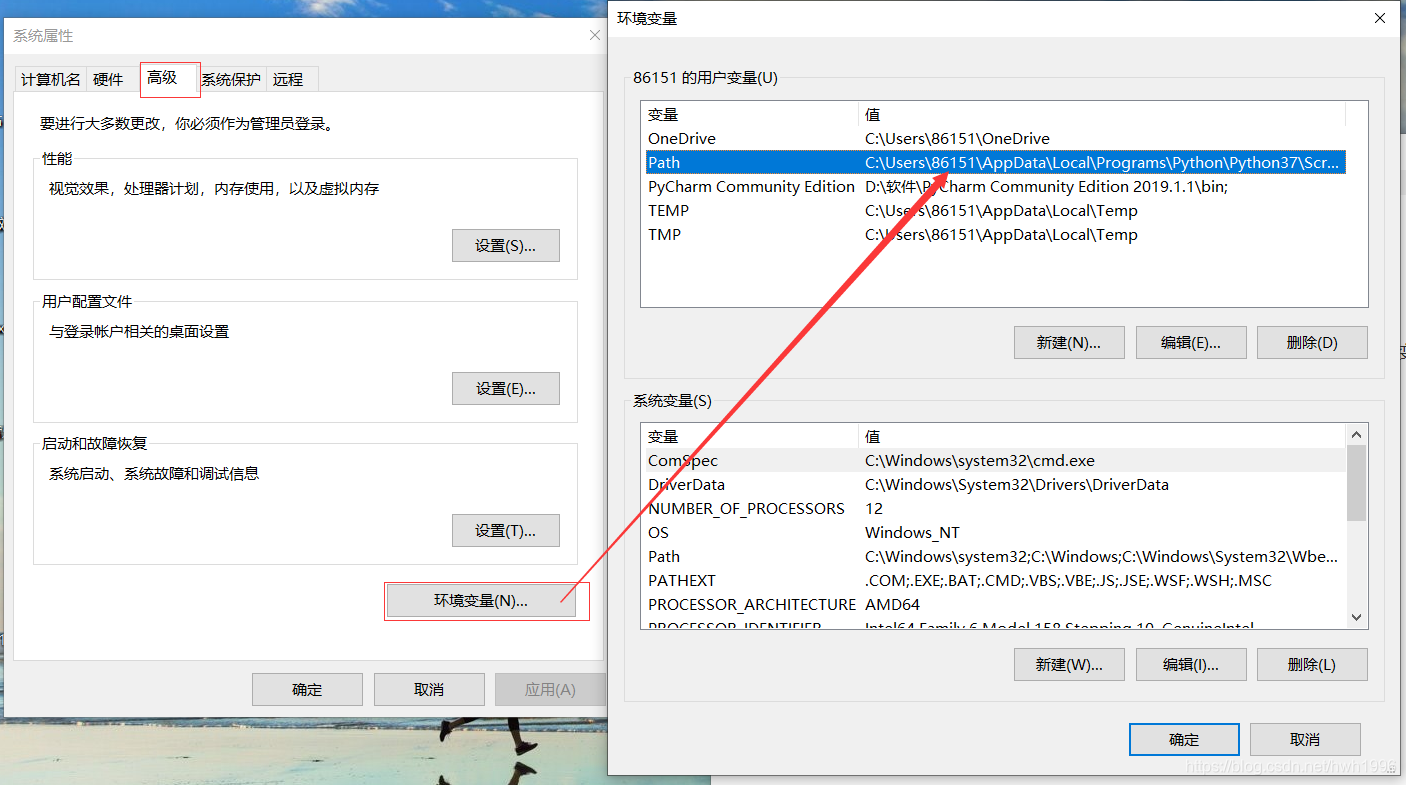Click 编辑(E)... for user variables

[x=1191, y=342]
